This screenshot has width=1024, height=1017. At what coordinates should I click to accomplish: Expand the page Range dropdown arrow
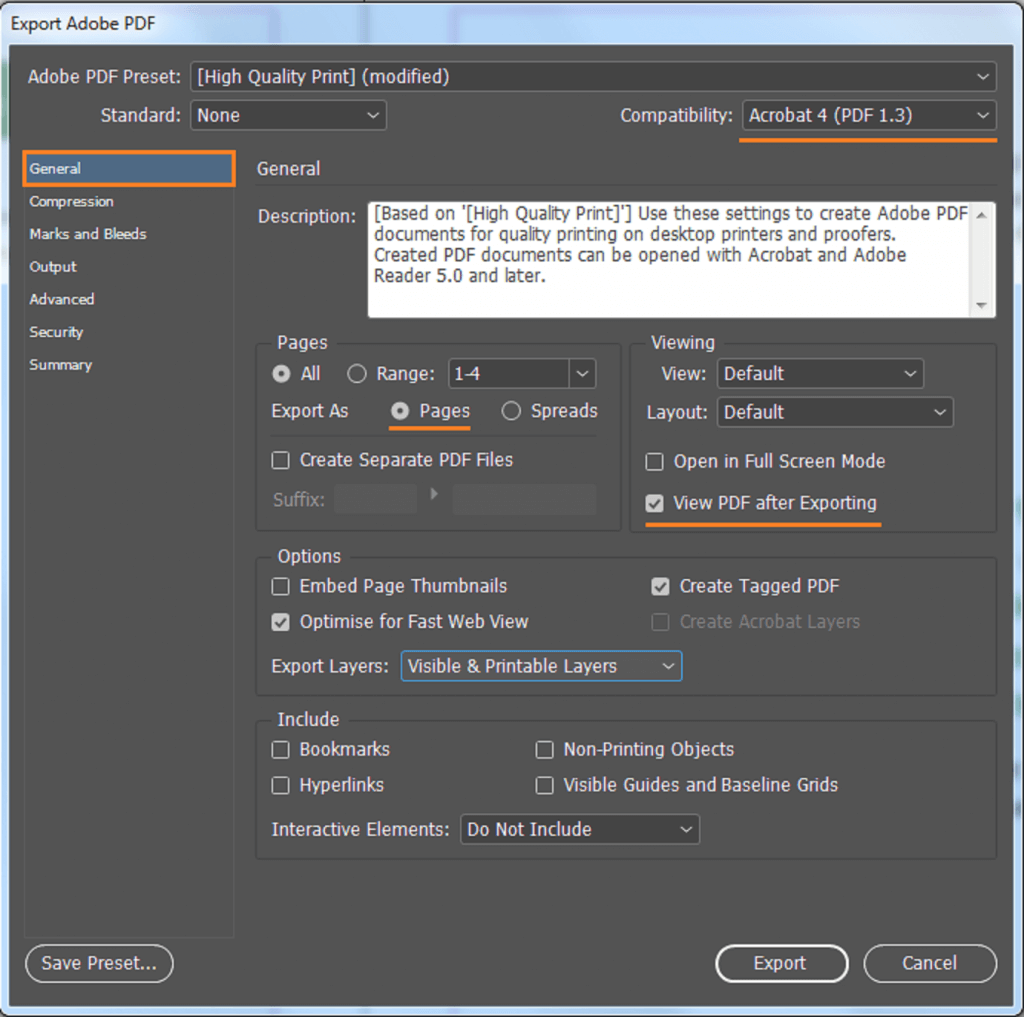click(583, 374)
